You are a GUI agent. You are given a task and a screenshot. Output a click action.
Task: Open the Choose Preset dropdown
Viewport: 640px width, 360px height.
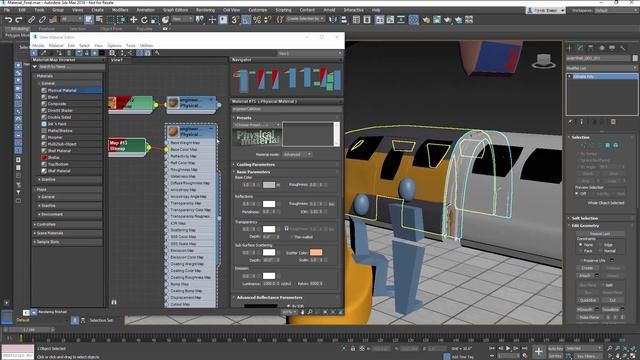point(257,124)
